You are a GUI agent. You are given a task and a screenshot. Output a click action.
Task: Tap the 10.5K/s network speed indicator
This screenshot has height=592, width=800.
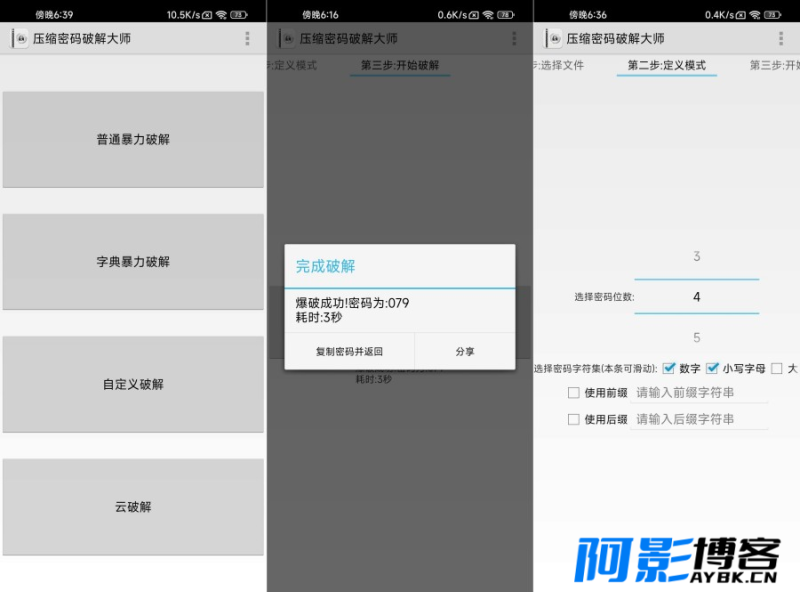pyautogui.click(x=184, y=15)
